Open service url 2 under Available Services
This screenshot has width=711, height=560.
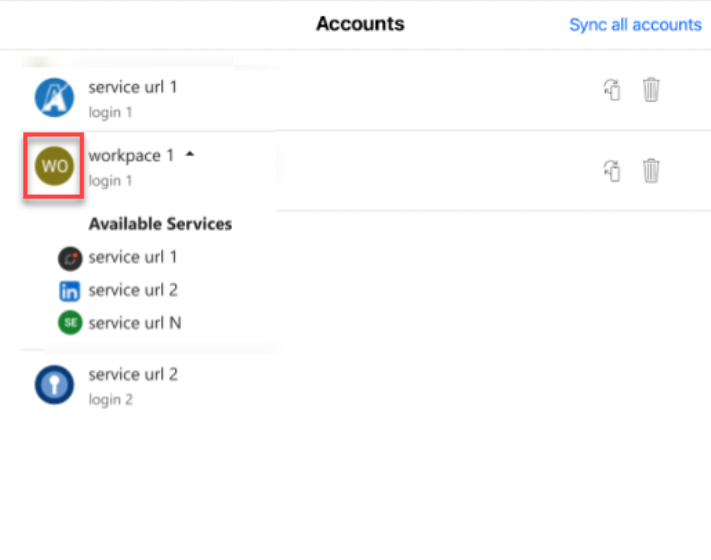[x=133, y=290]
